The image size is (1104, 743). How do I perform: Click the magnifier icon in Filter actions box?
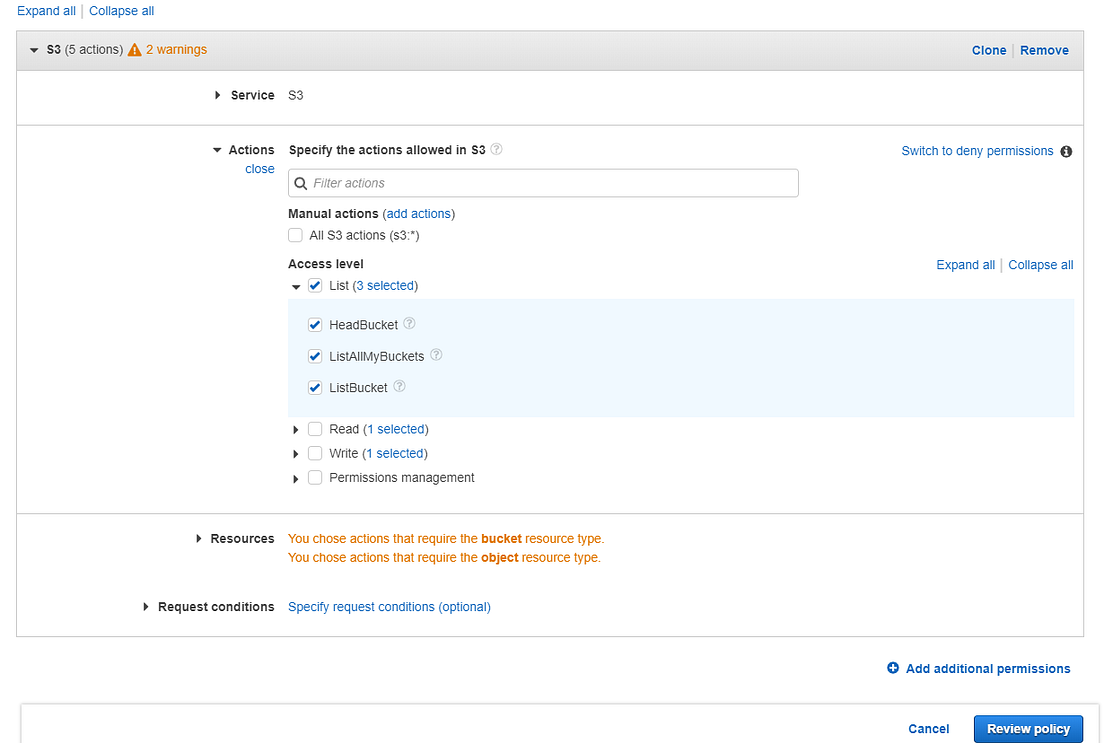[301, 183]
